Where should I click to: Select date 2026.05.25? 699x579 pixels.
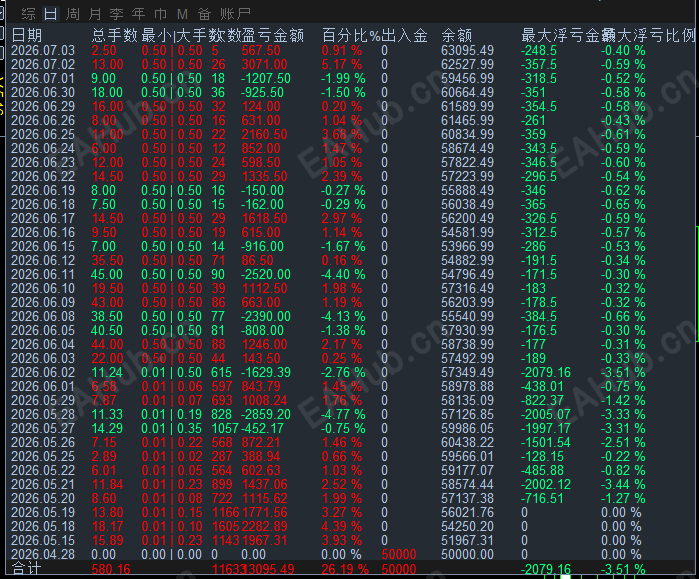point(43,456)
